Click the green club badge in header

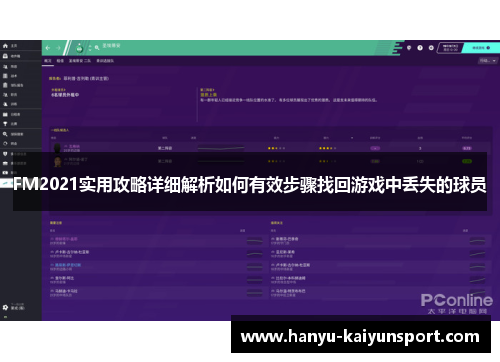[79, 49]
